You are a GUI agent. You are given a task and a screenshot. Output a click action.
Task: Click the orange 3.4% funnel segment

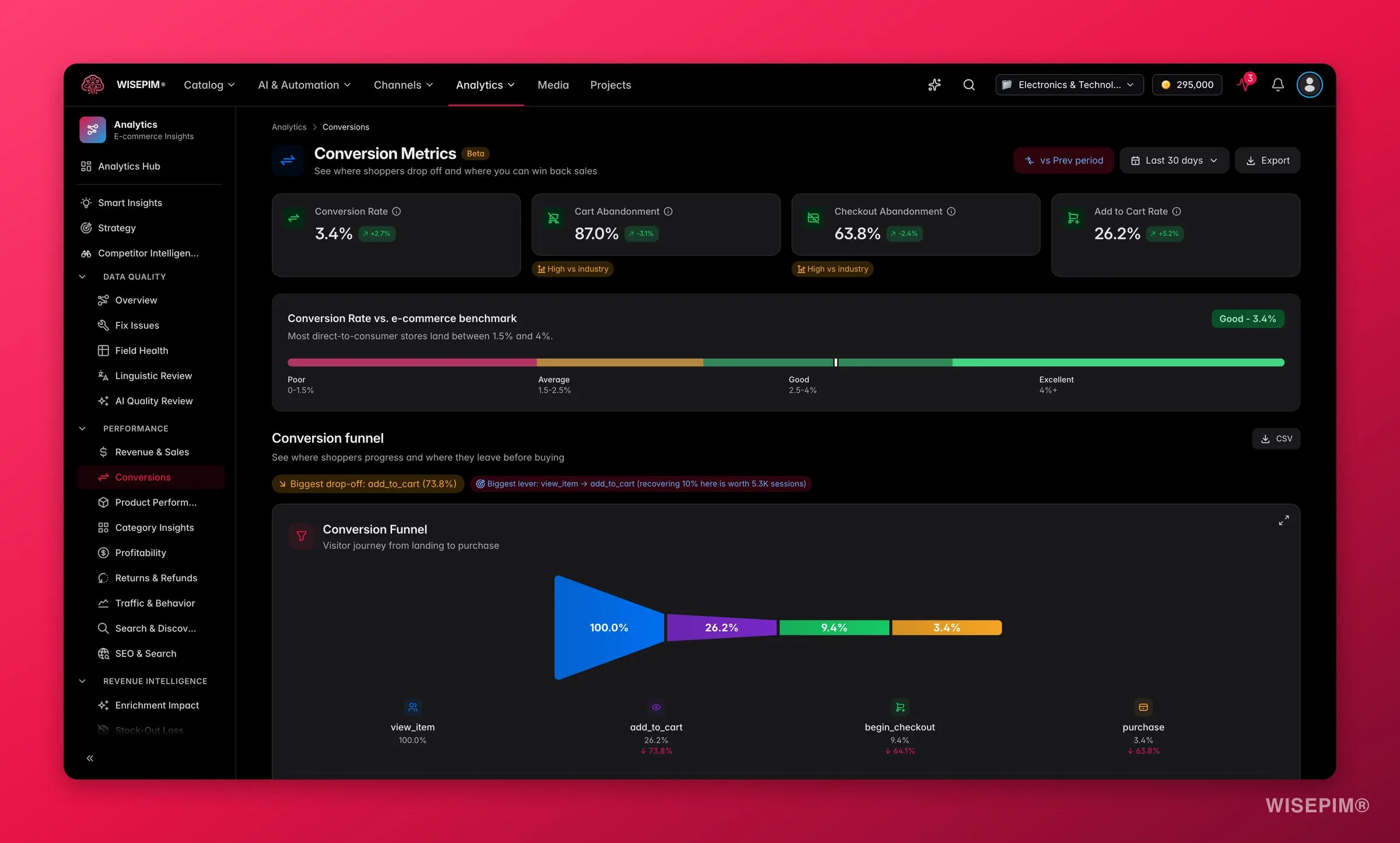click(947, 627)
